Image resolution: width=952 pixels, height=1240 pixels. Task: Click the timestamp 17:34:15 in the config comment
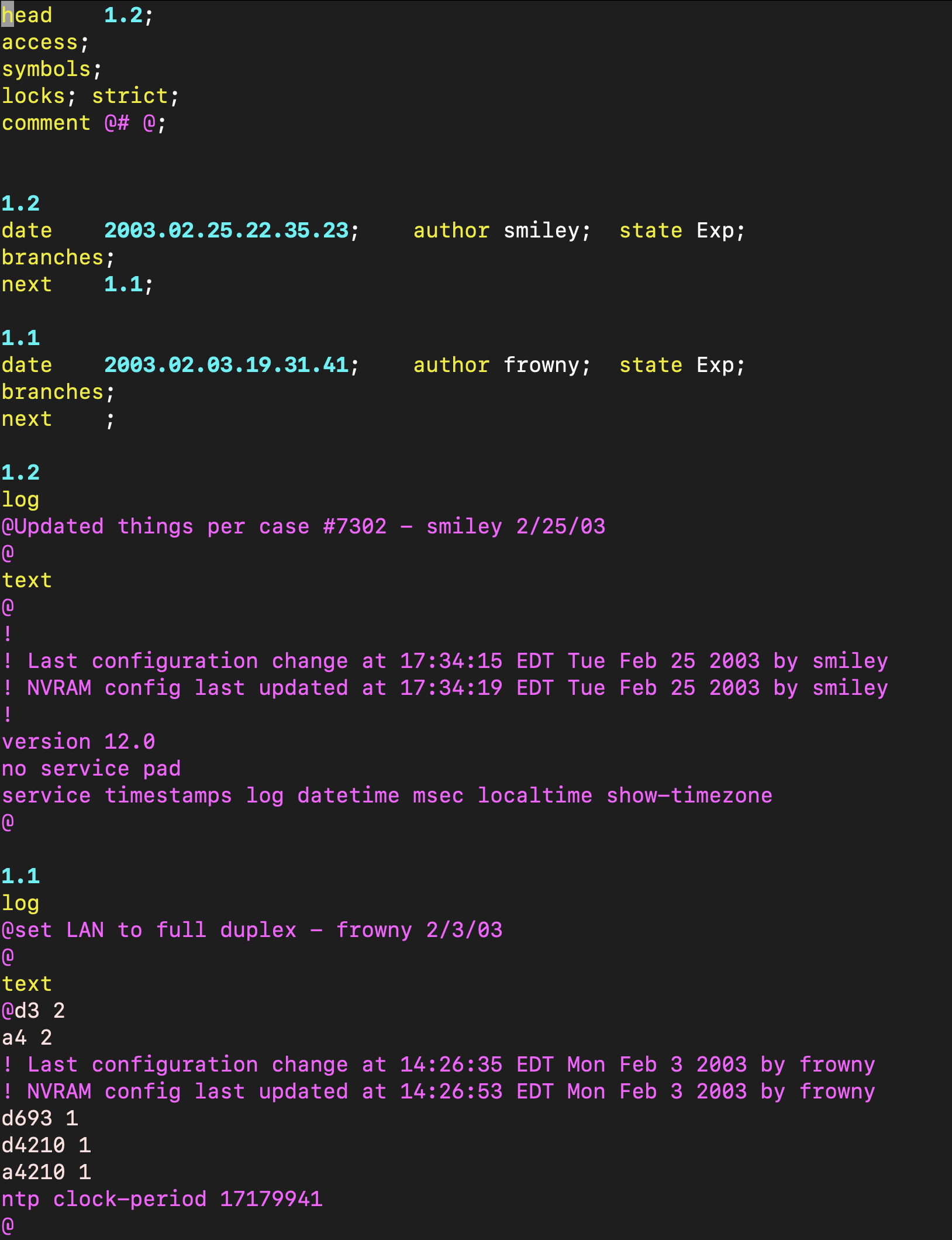(x=451, y=661)
